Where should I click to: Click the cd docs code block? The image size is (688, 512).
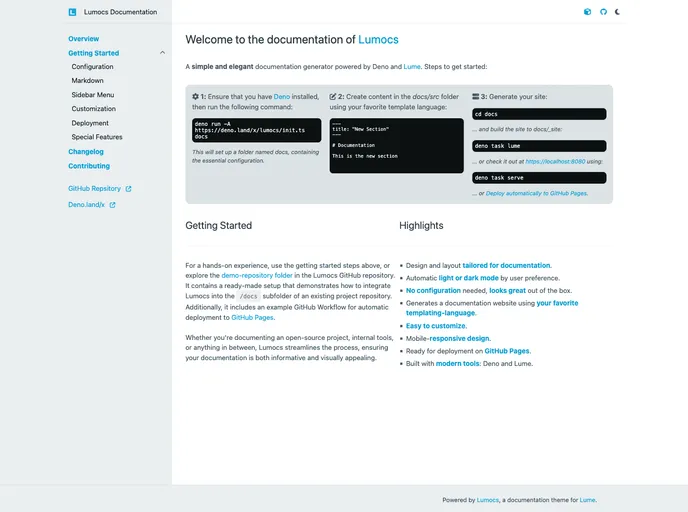point(539,114)
